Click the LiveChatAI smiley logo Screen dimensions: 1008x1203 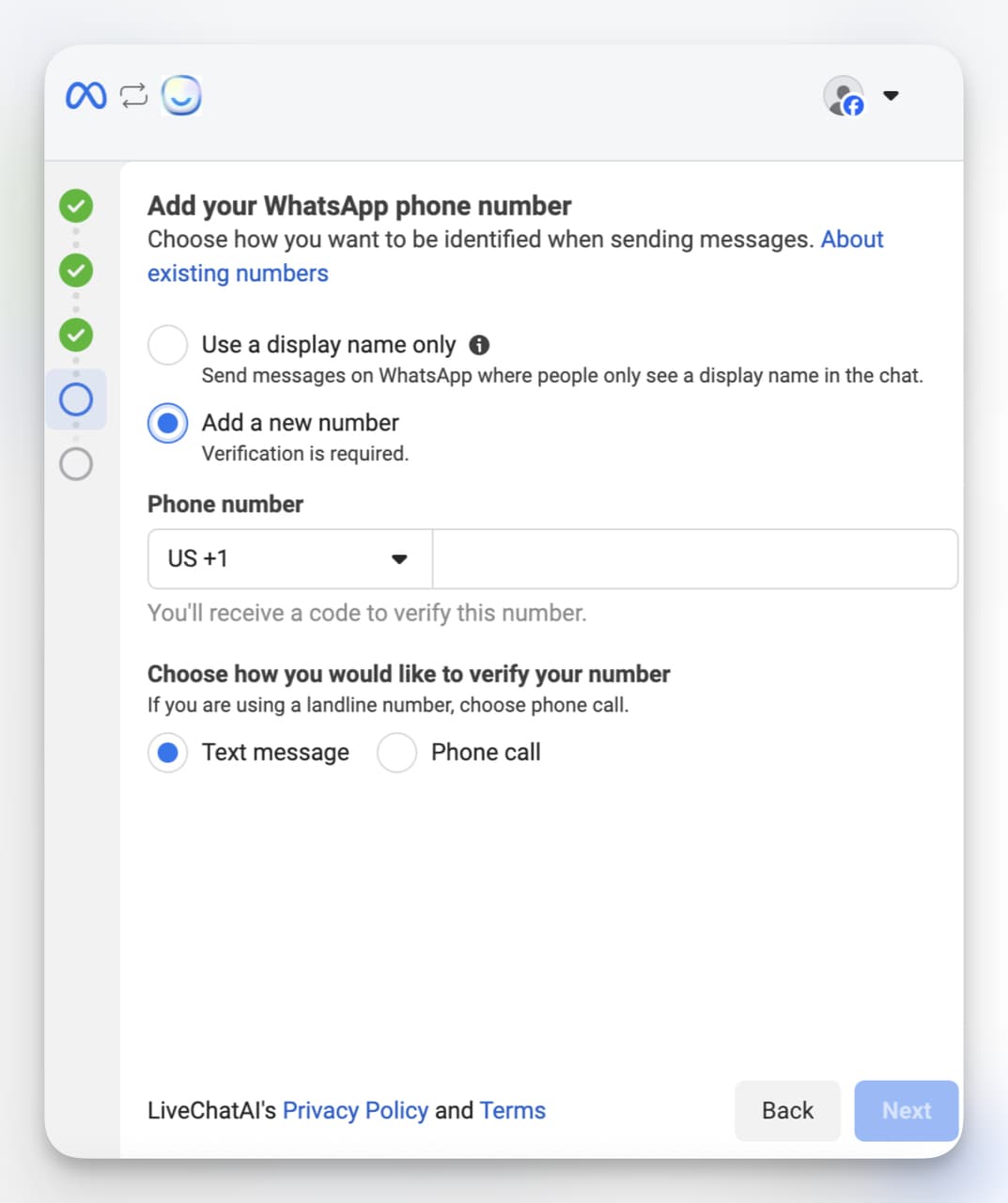(x=181, y=95)
